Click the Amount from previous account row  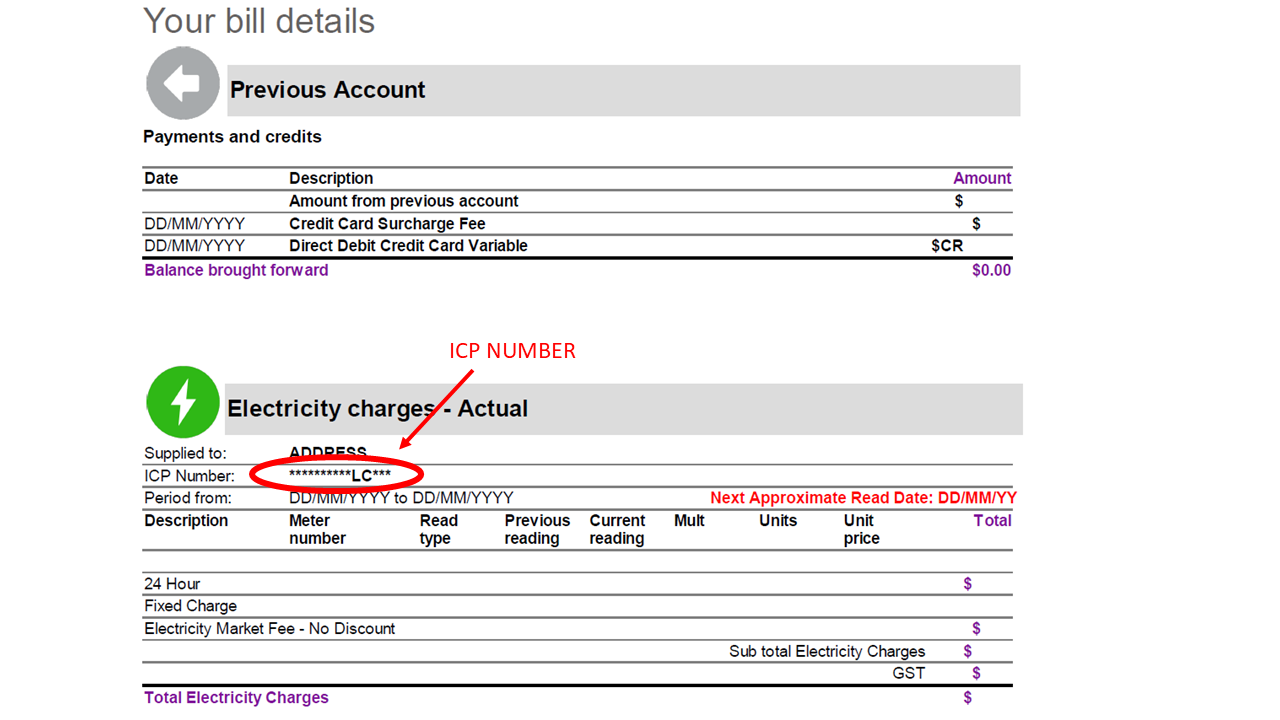tap(403, 201)
